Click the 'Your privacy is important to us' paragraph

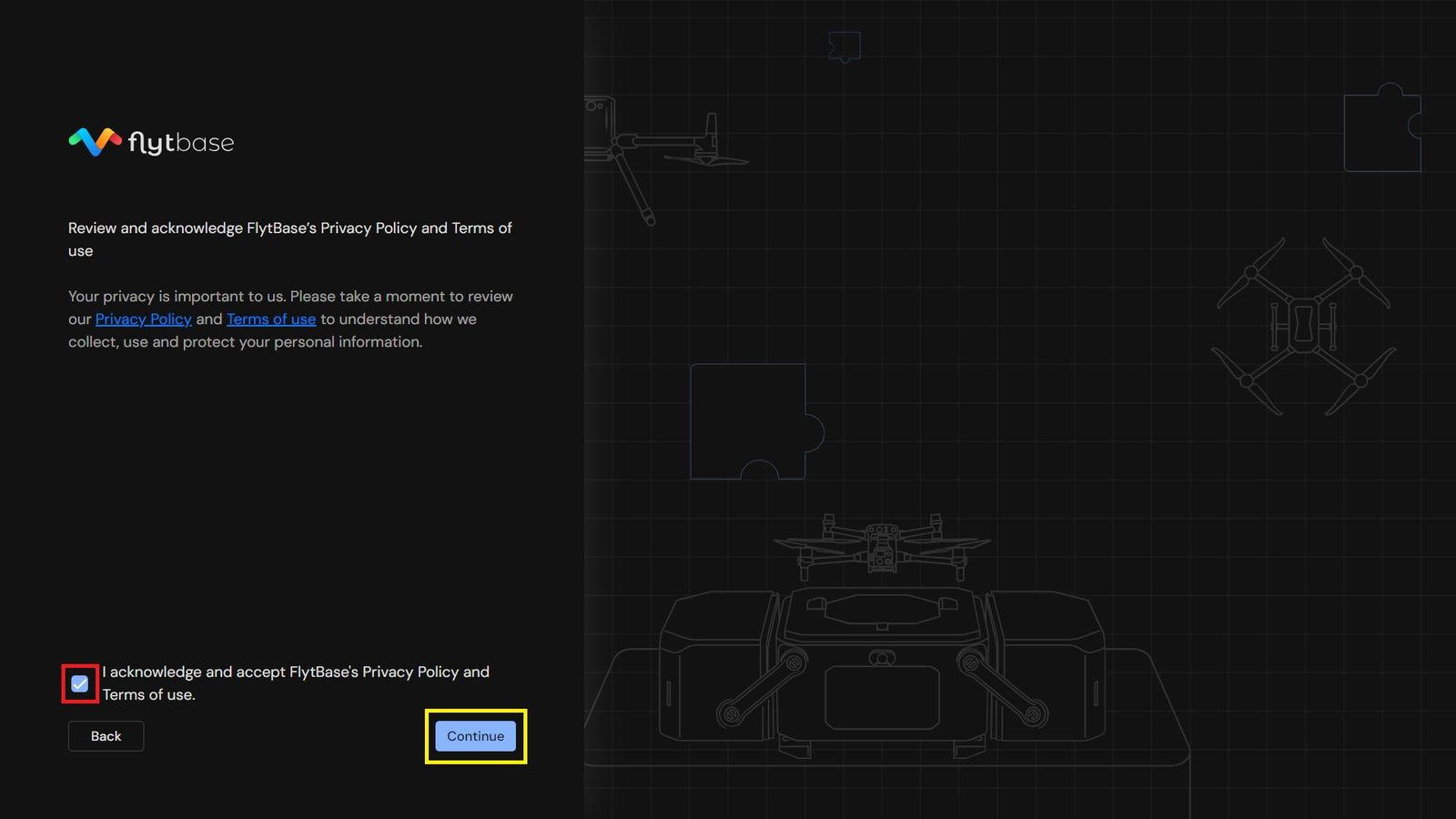click(291, 319)
